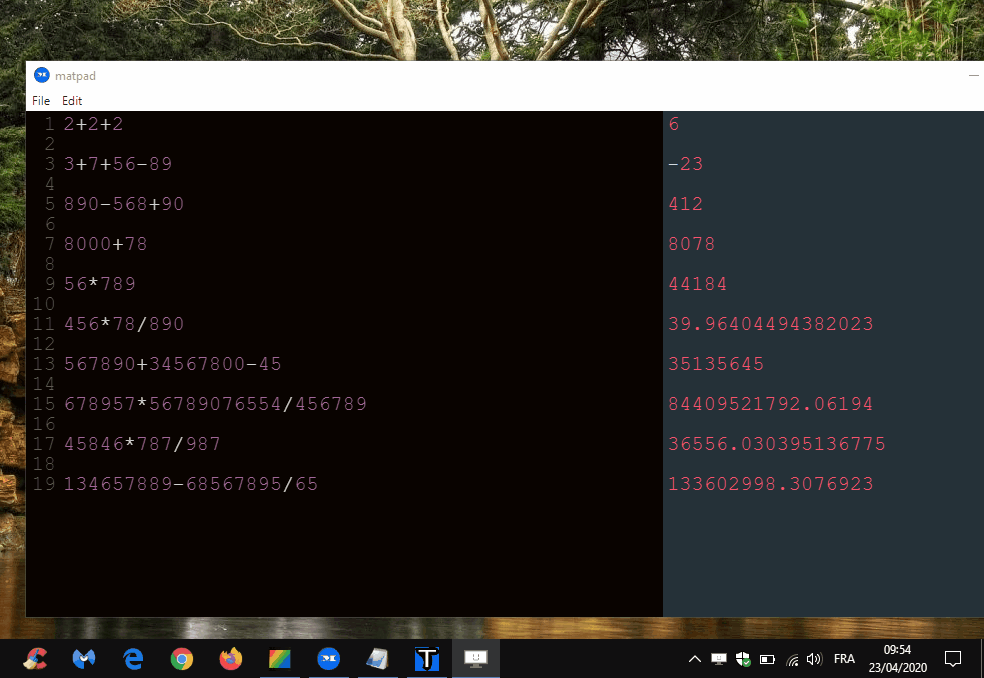Image resolution: width=984 pixels, height=678 pixels.
Task: Click expression 890-568+90 on line 5
Action: (124, 204)
